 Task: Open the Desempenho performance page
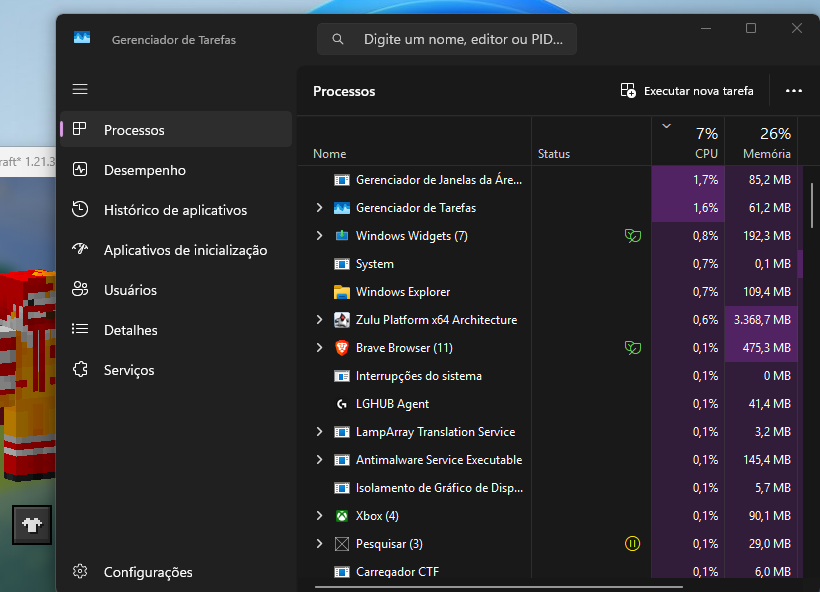(144, 170)
